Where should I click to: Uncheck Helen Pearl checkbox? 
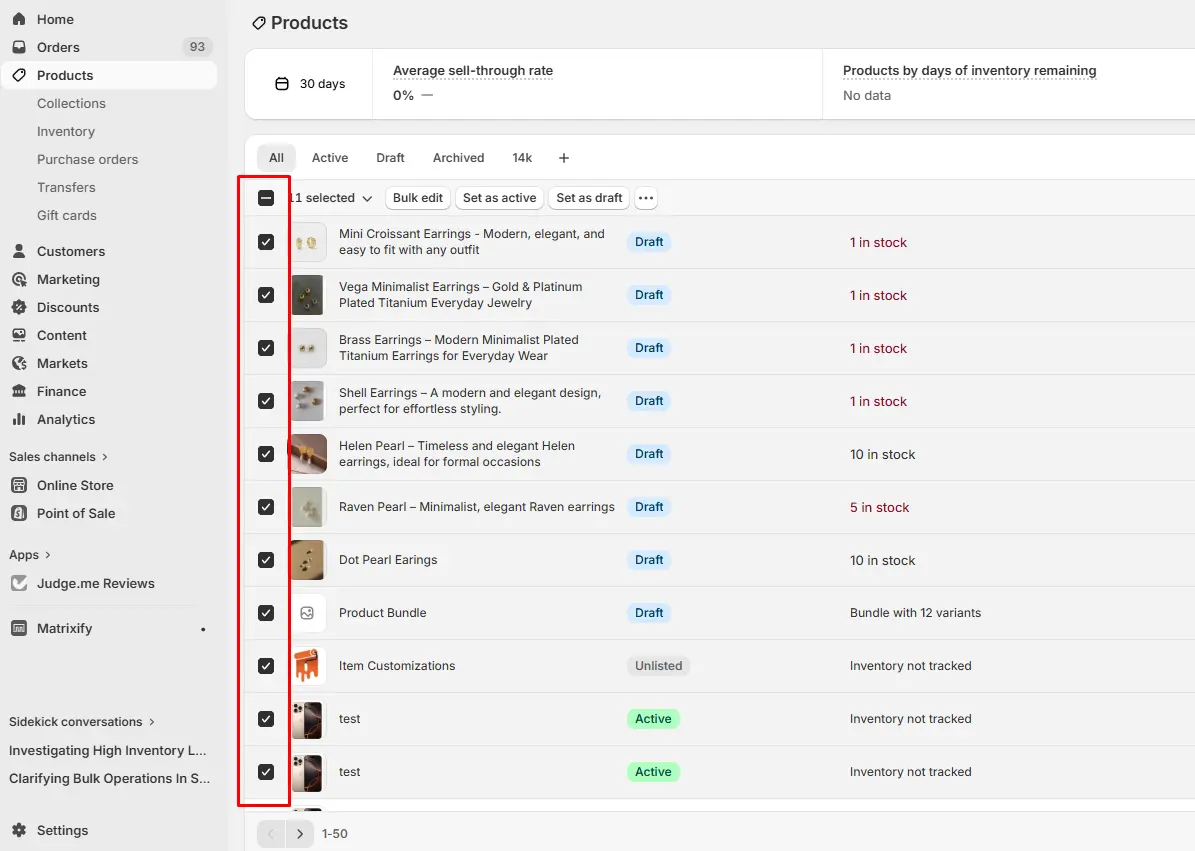pyautogui.click(x=266, y=454)
